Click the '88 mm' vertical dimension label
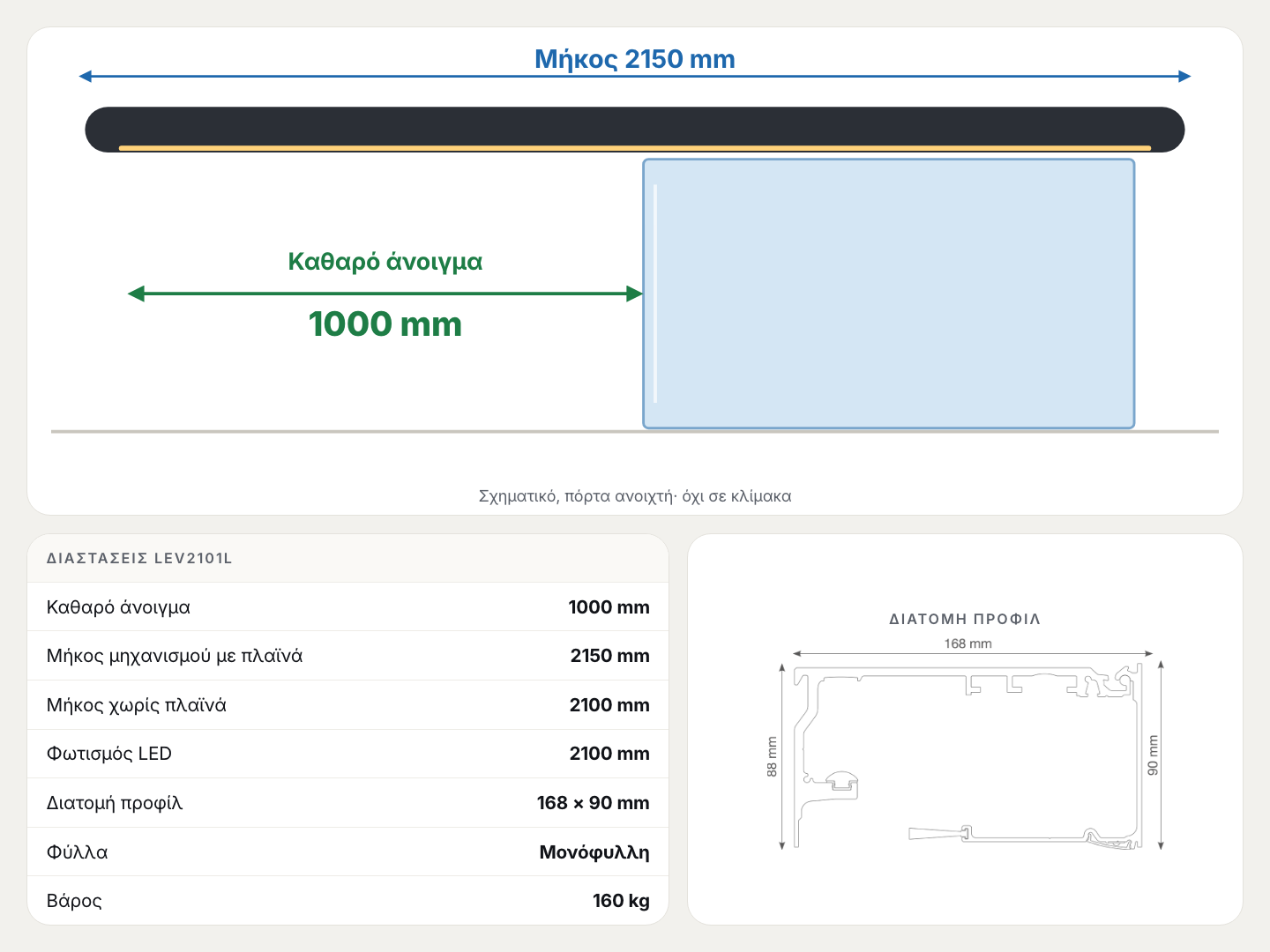 tap(772, 756)
